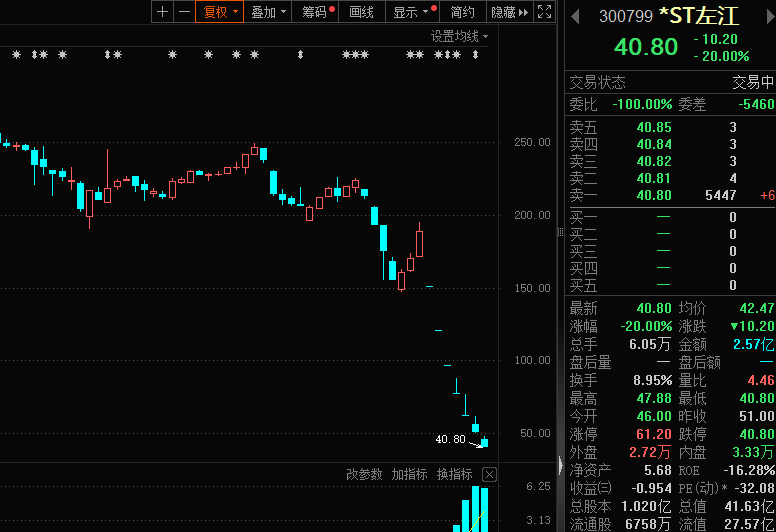The height and width of the screenshot is (532, 776).
Task: Open 设置均线 moving average settings
Action: coord(459,36)
